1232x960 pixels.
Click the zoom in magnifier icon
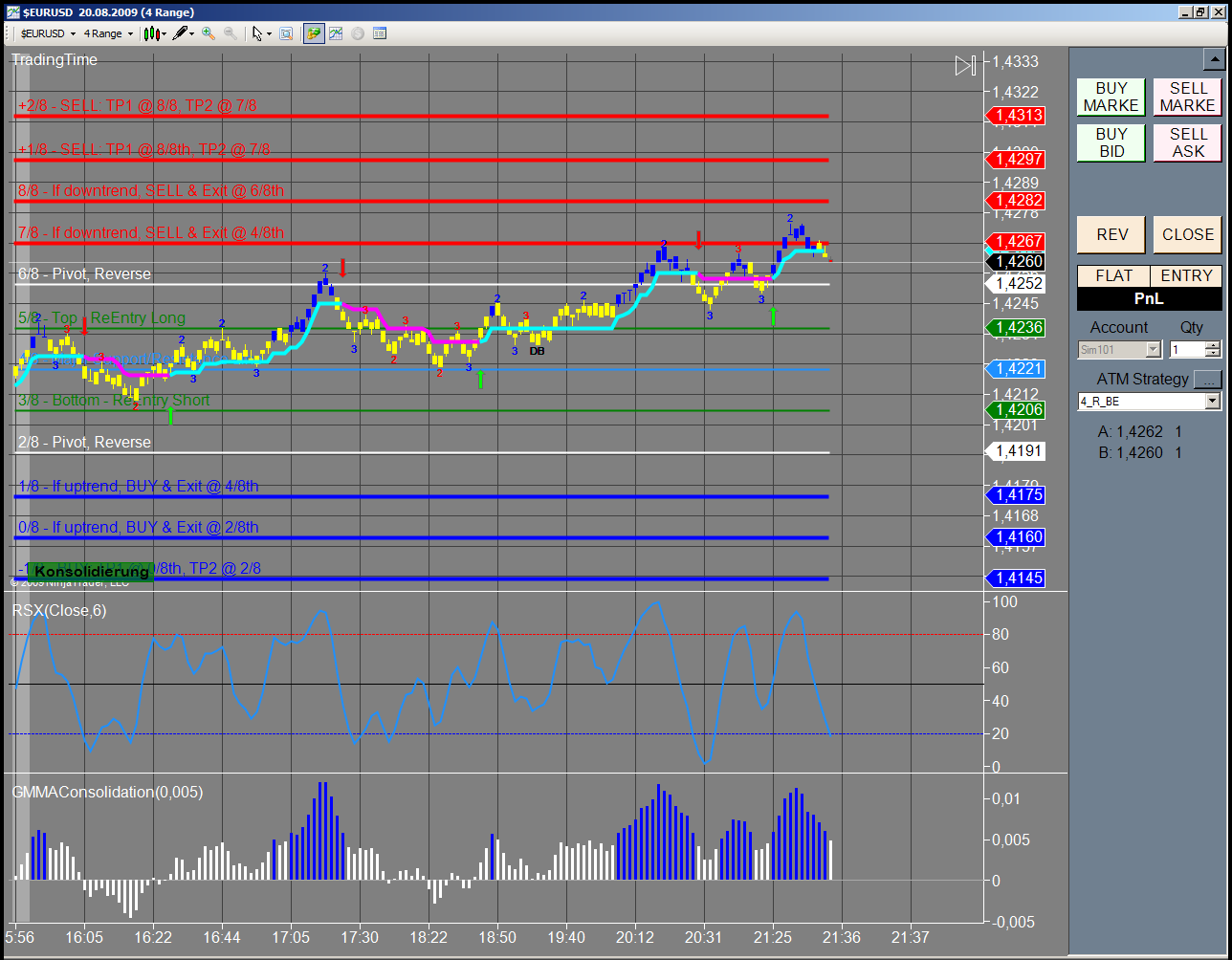pos(209,33)
